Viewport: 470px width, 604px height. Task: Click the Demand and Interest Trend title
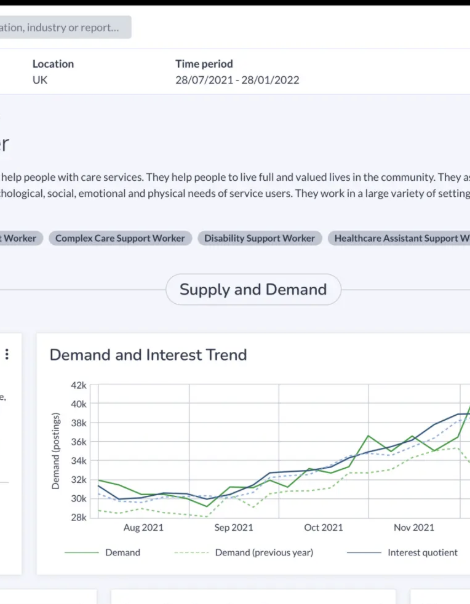148,355
